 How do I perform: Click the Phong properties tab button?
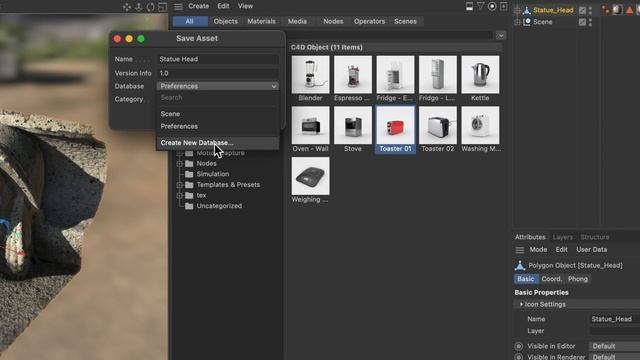coord(578,279)
